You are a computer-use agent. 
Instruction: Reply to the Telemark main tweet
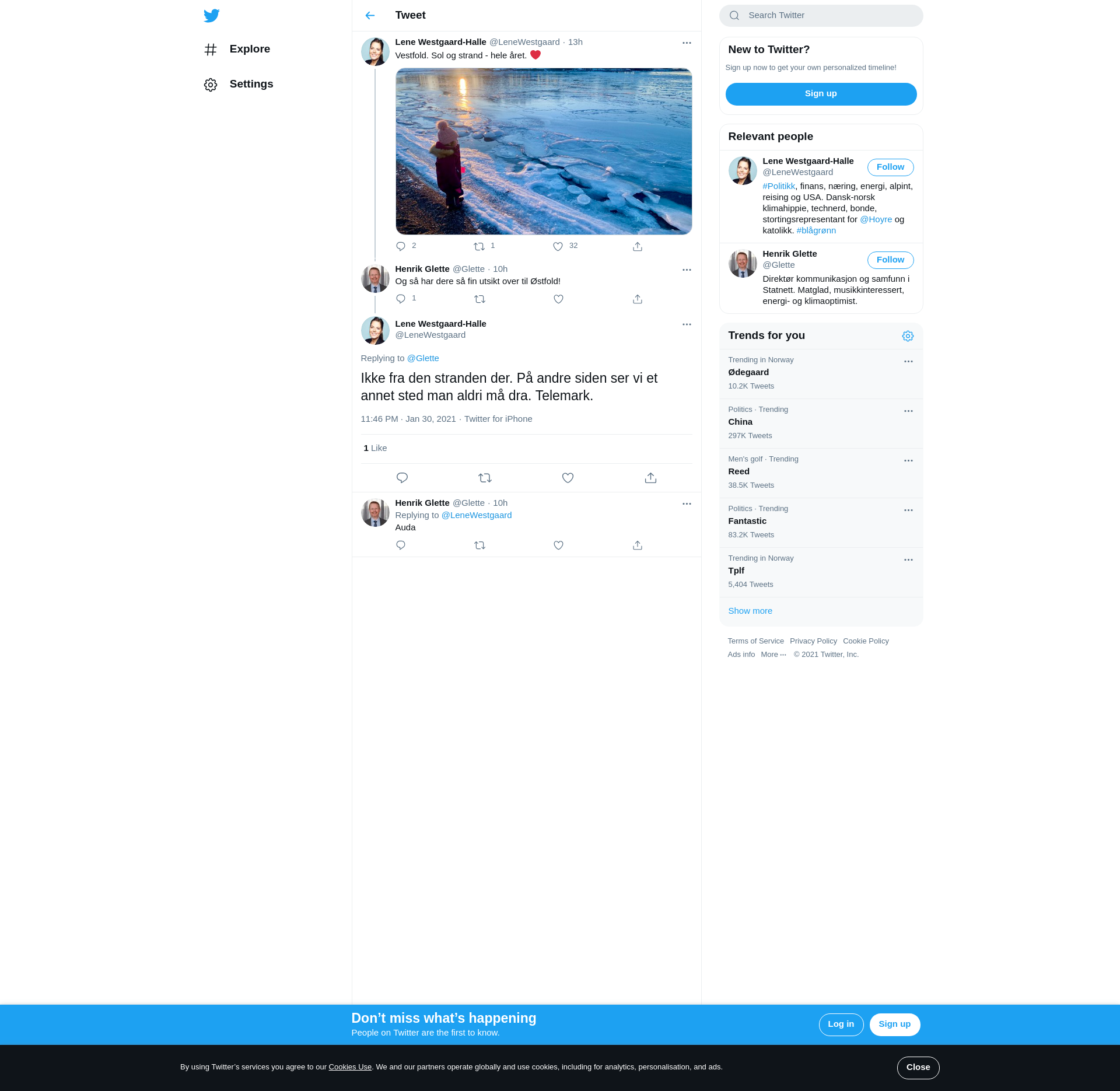(402, 478)
